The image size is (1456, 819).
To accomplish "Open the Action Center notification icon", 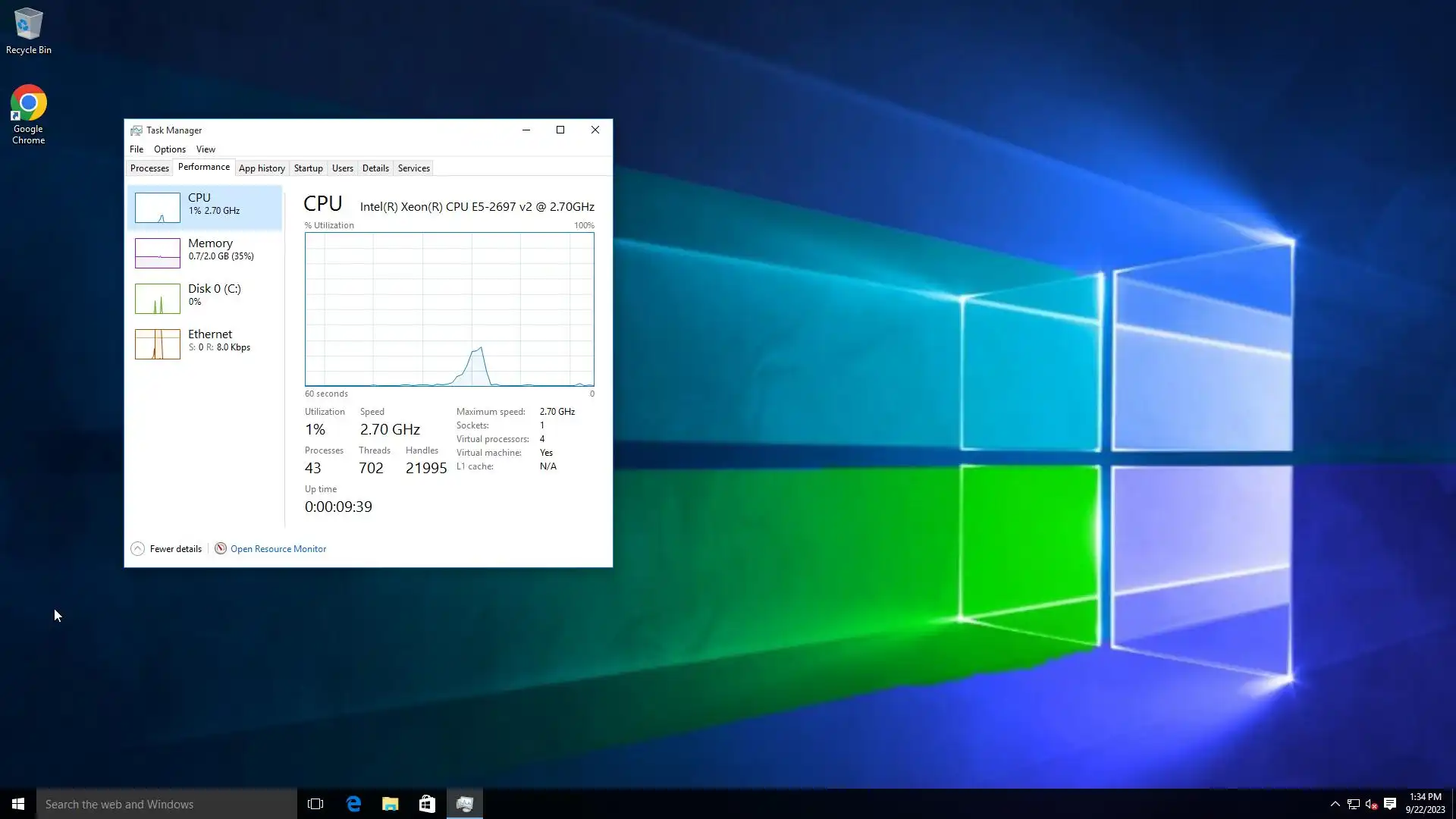I will (x=1390, y=804).
